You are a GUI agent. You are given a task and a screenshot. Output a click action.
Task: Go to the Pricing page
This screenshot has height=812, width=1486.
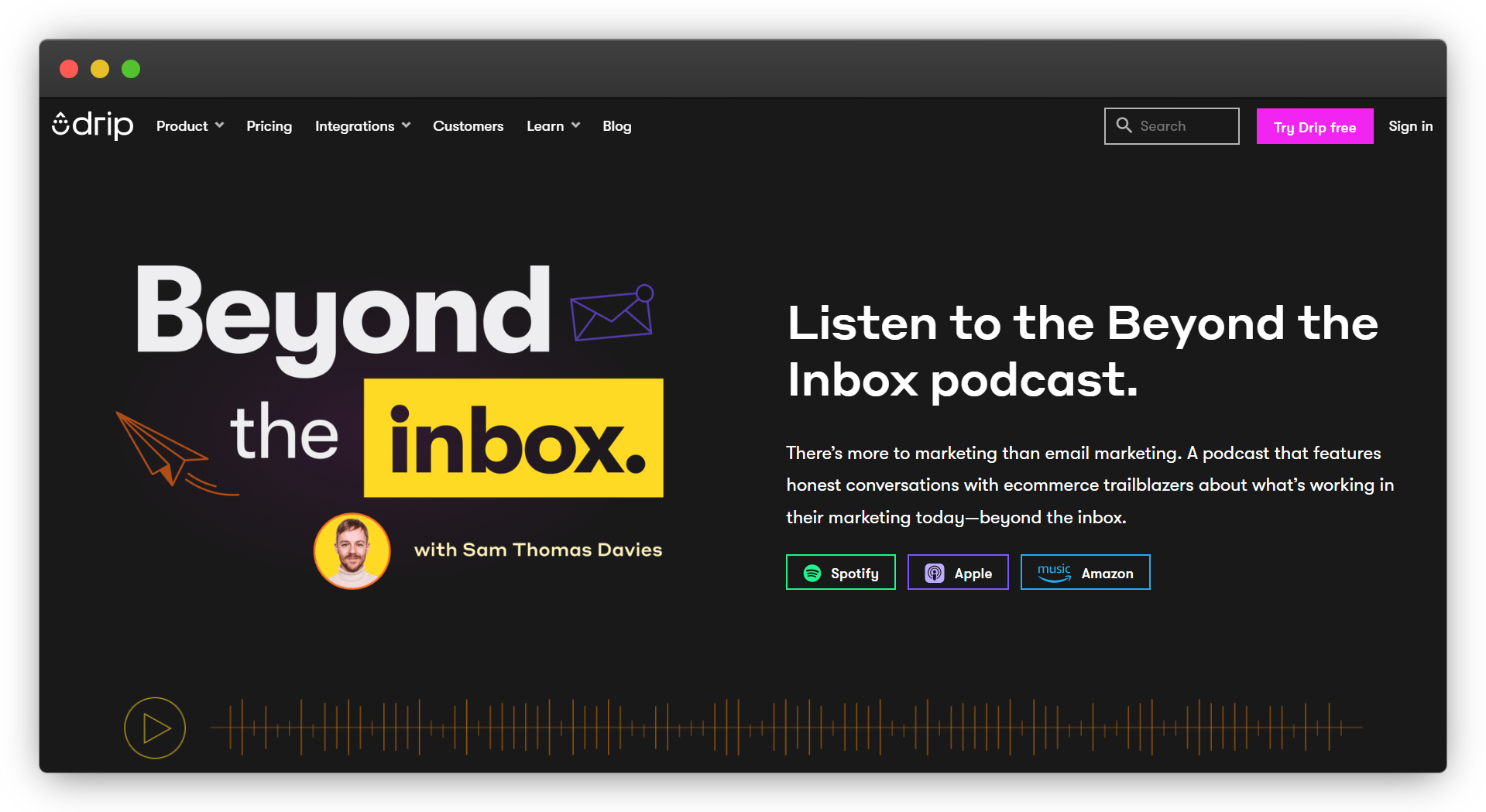[x=269, y=126]
